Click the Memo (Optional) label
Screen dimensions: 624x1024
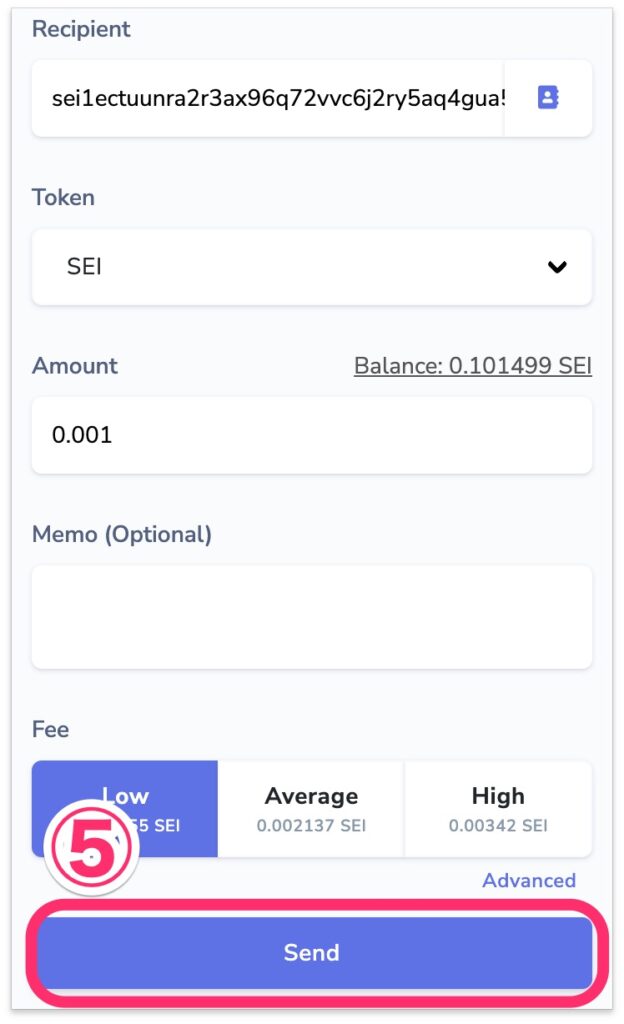[122, 534]
